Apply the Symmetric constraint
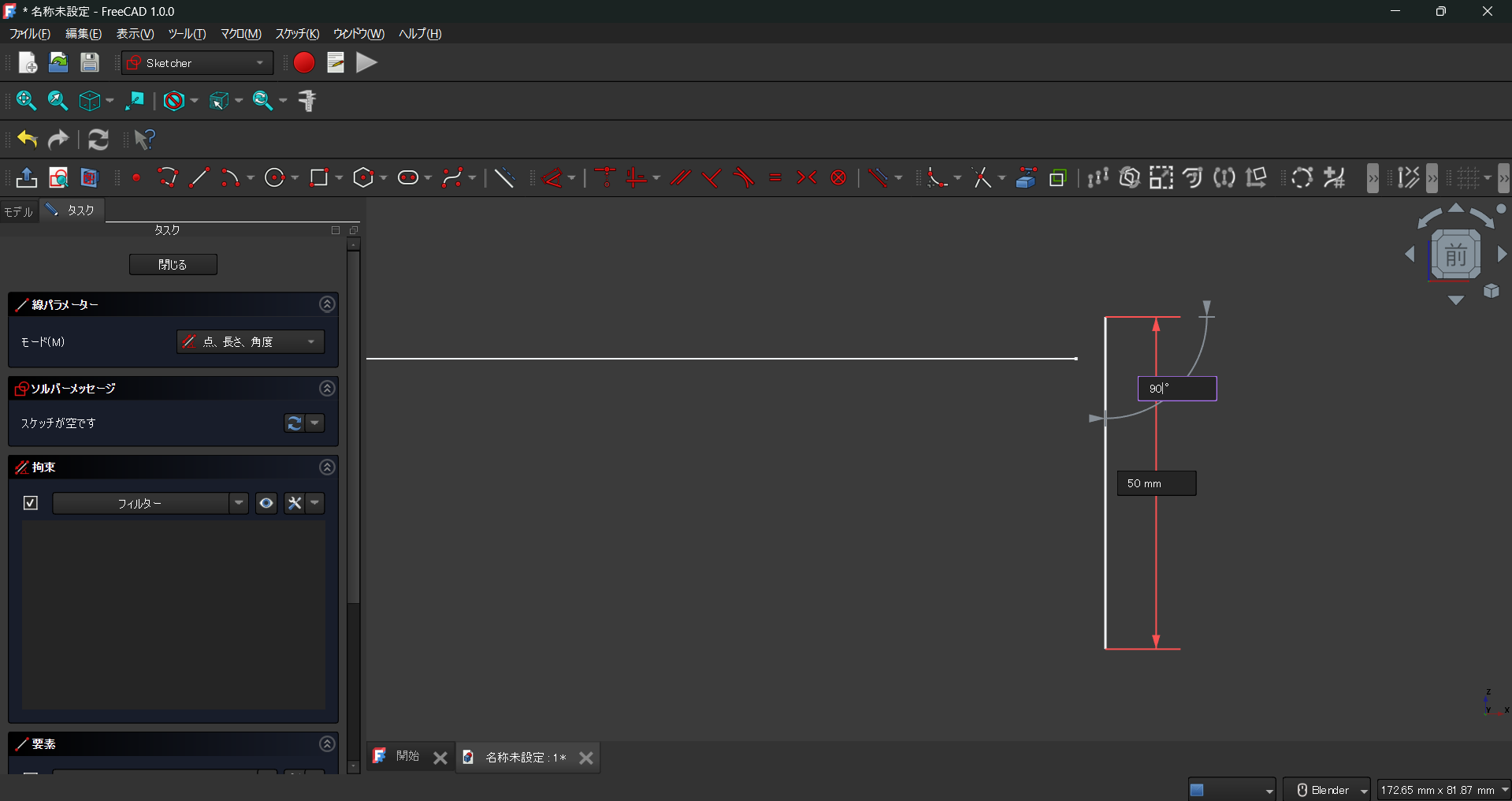 [x=807, y=178]
